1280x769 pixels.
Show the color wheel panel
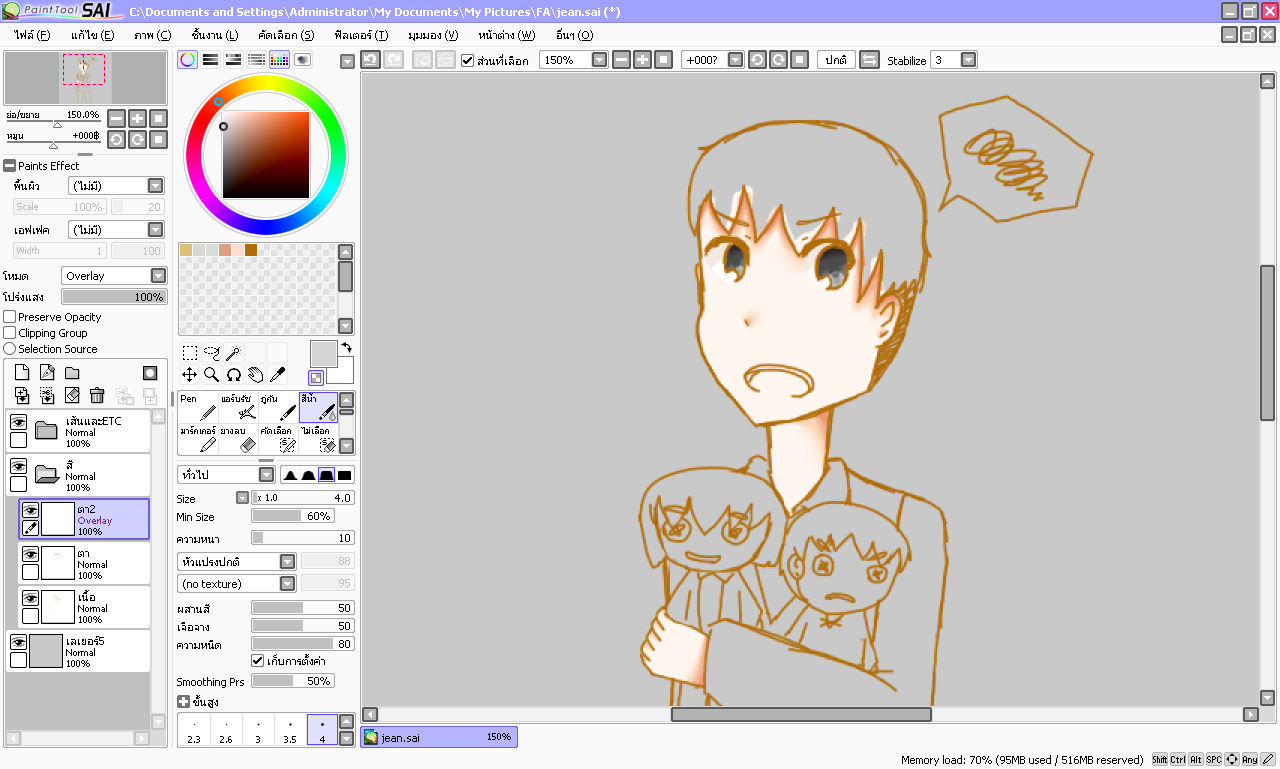point(187,60)
